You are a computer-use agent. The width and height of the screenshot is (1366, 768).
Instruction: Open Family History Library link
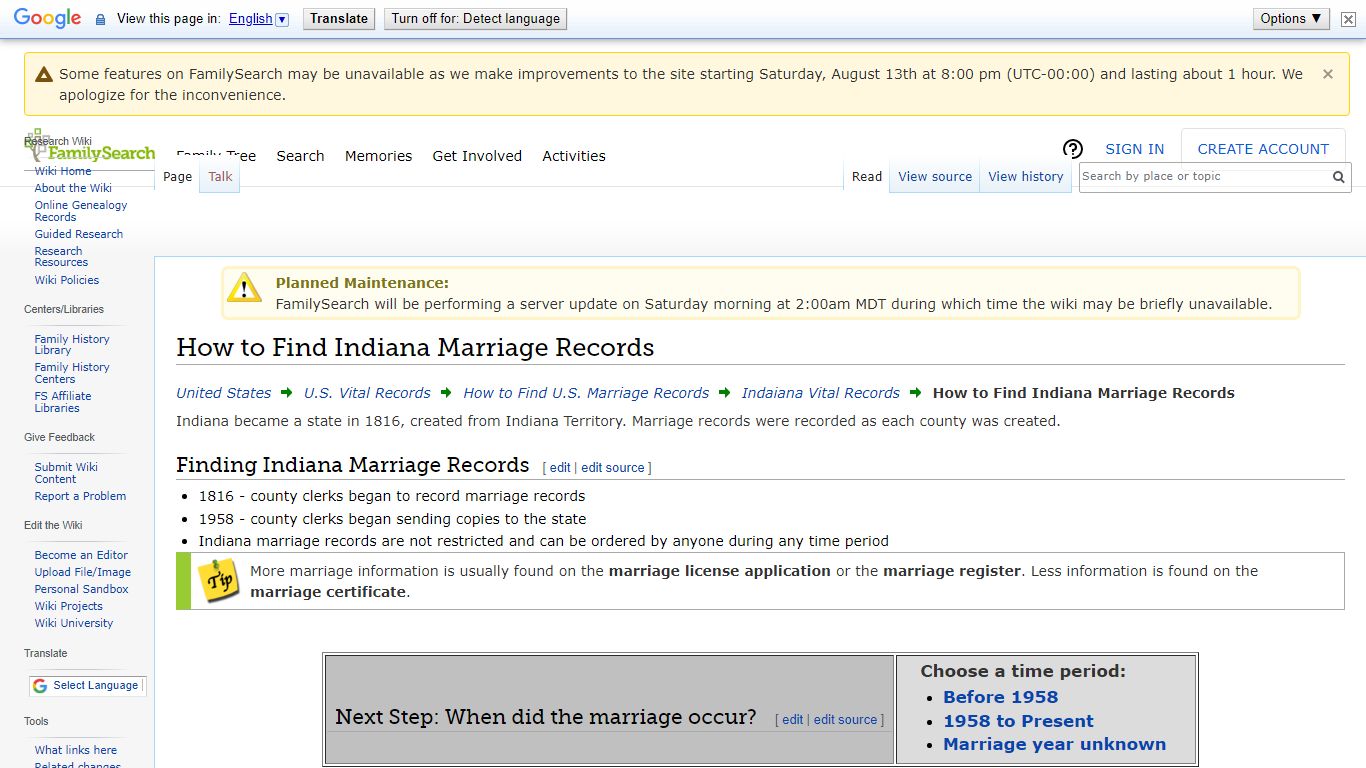coord(72,345)
